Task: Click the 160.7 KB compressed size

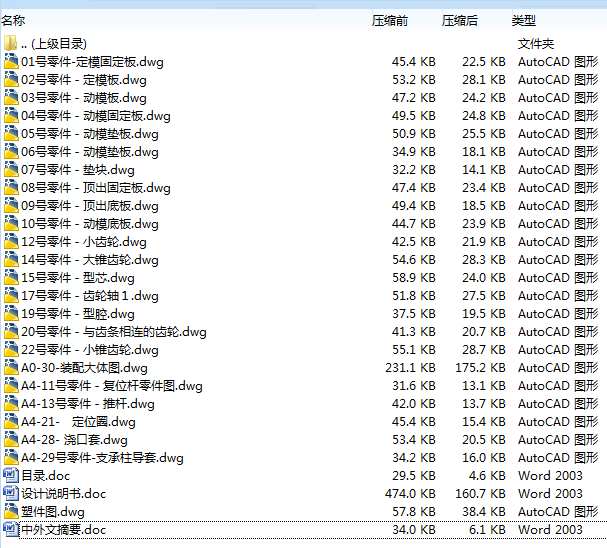Action: tap(480, 493)
